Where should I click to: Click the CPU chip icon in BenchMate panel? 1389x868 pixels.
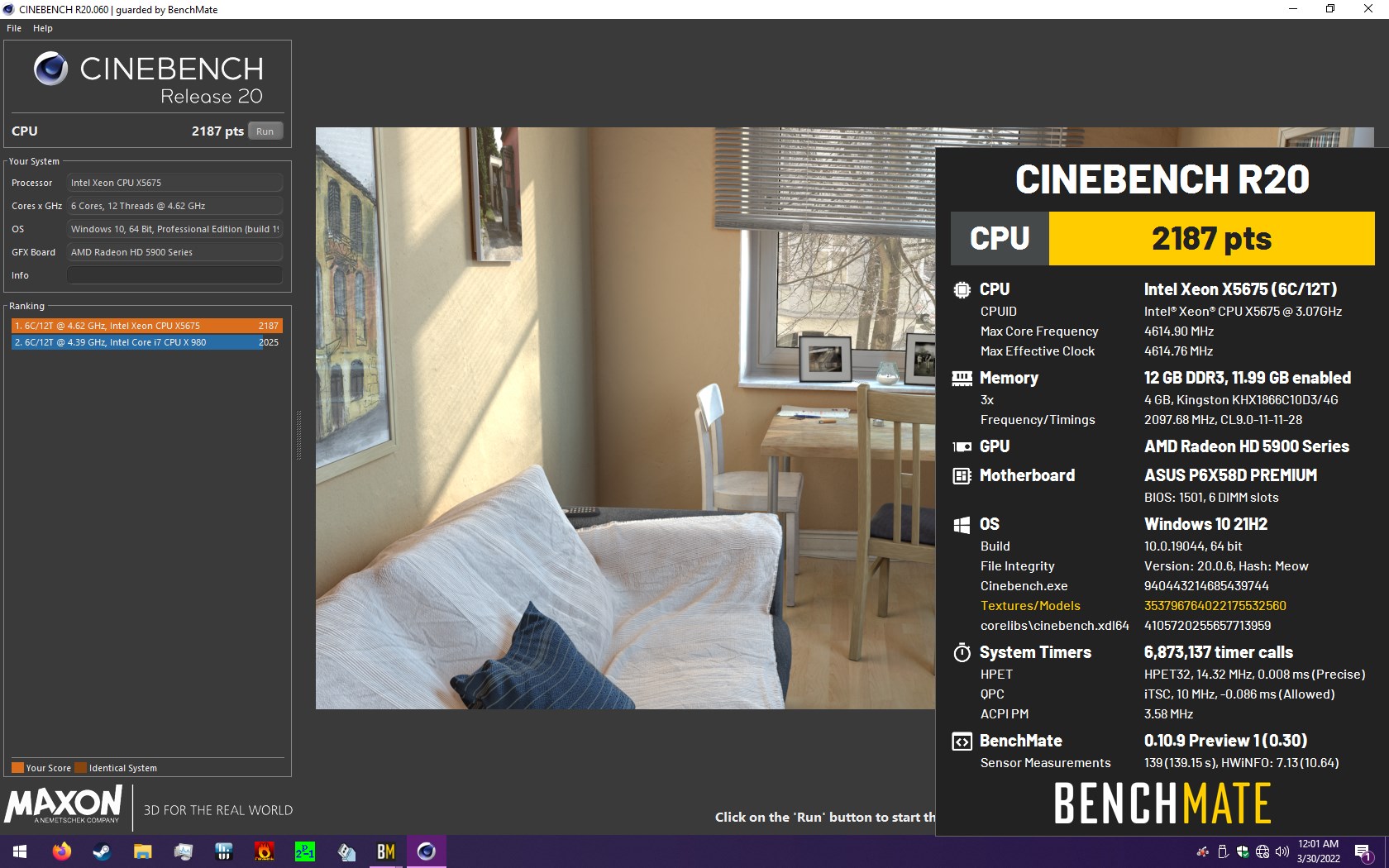[x=962, y=290]
